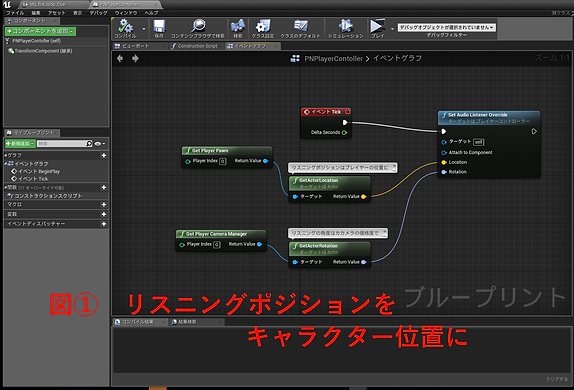Click the magnifier icon in My Blueprint search
This screenshot has height=390, width=574.
pos(89,144)
